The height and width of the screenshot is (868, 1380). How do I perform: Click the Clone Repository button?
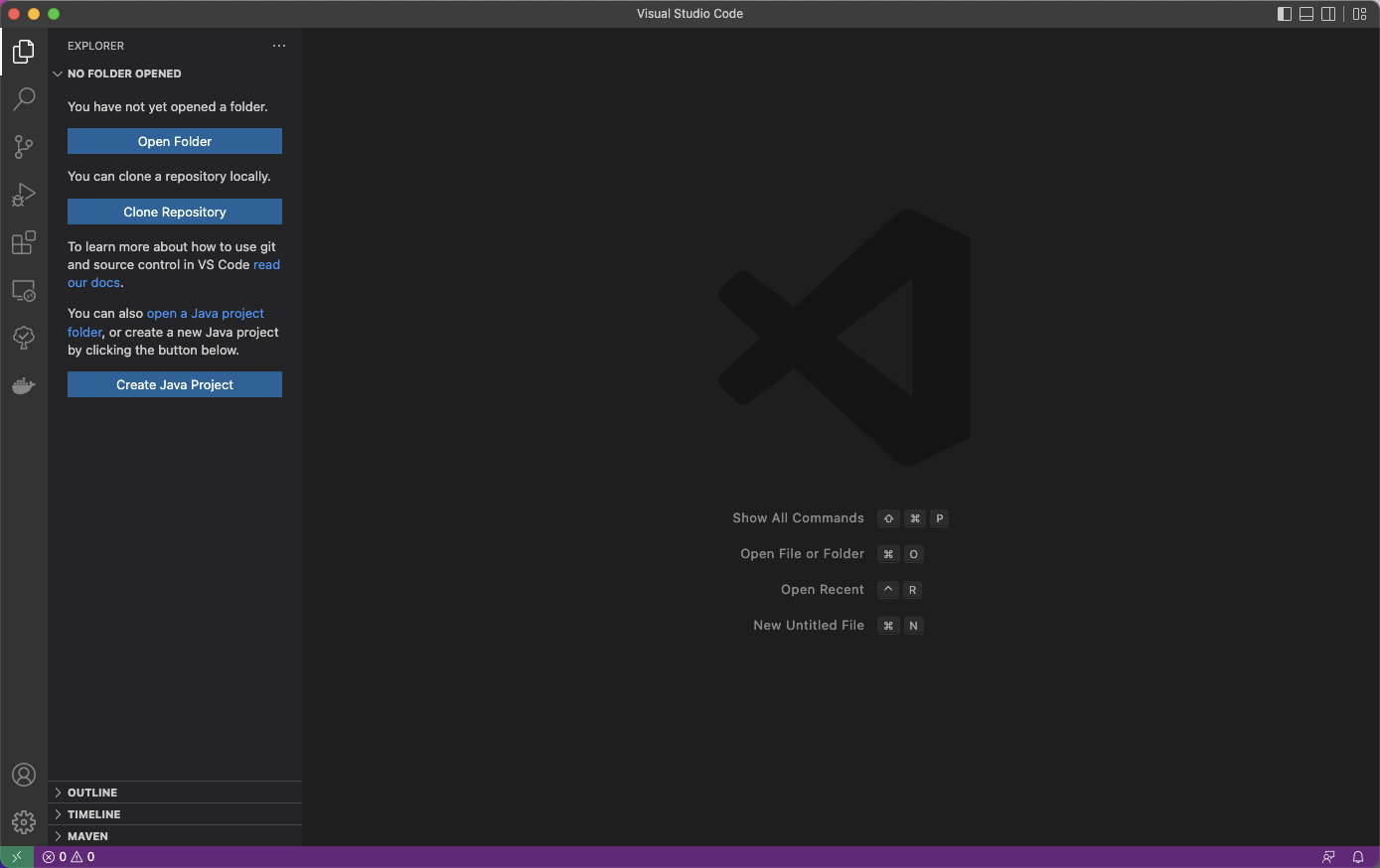point(175,212)
